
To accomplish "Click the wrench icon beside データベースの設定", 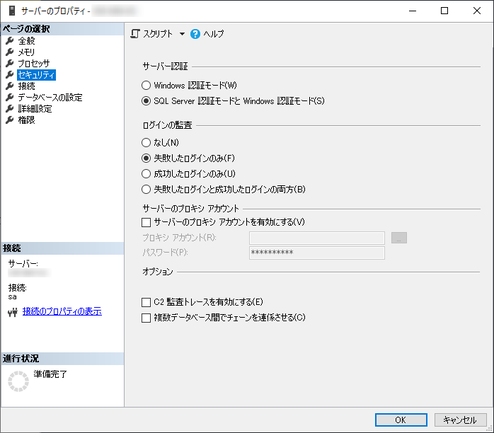I will point(10,97).
